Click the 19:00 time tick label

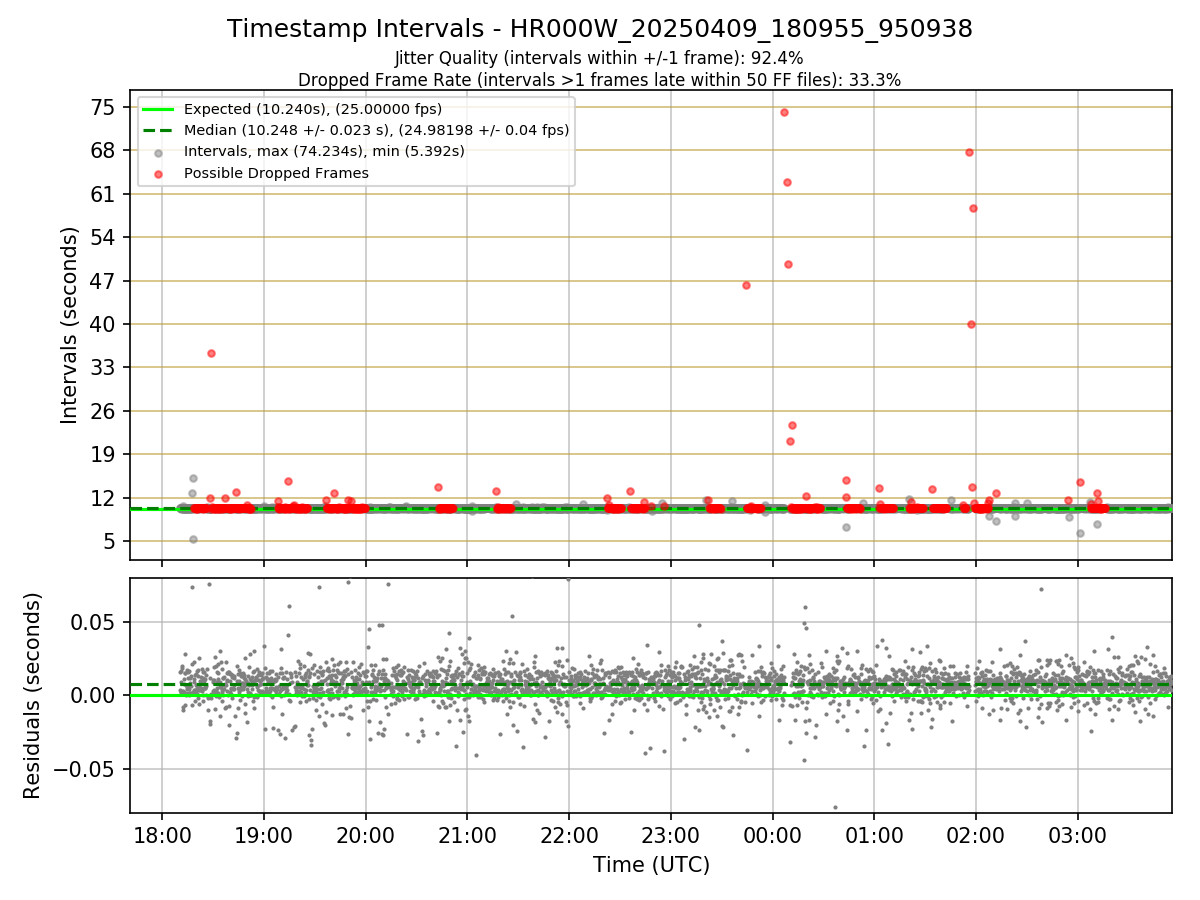(264, 836)
